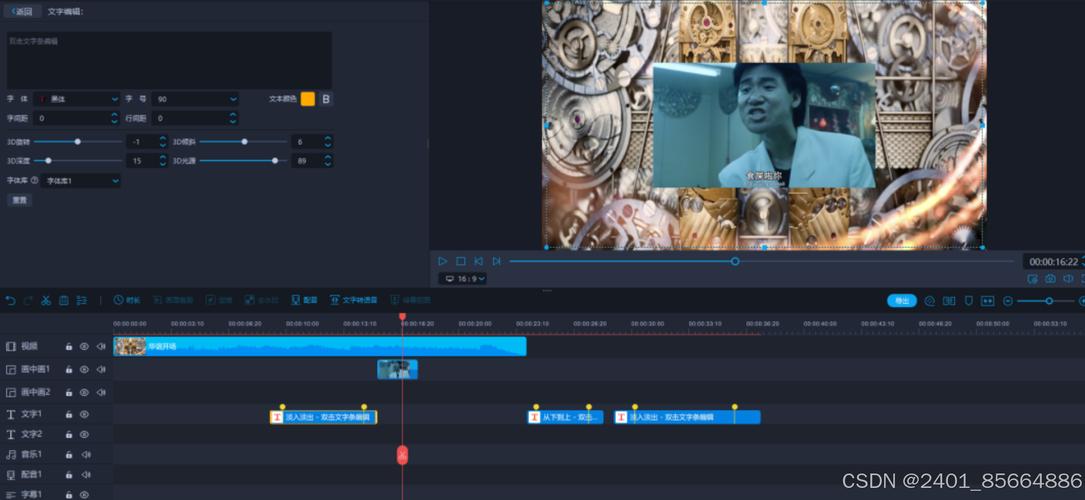This screenshot has height=500, width=1085.
Task: Select the scissors cut tool in toolbar
Action: 46,300
